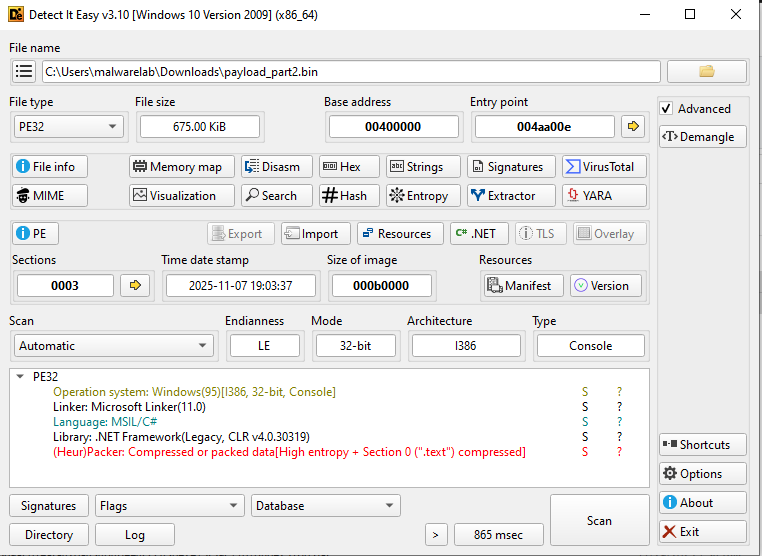Click the file name path field
The width and height of the screenshot is (762, 556).
[350, 72]
